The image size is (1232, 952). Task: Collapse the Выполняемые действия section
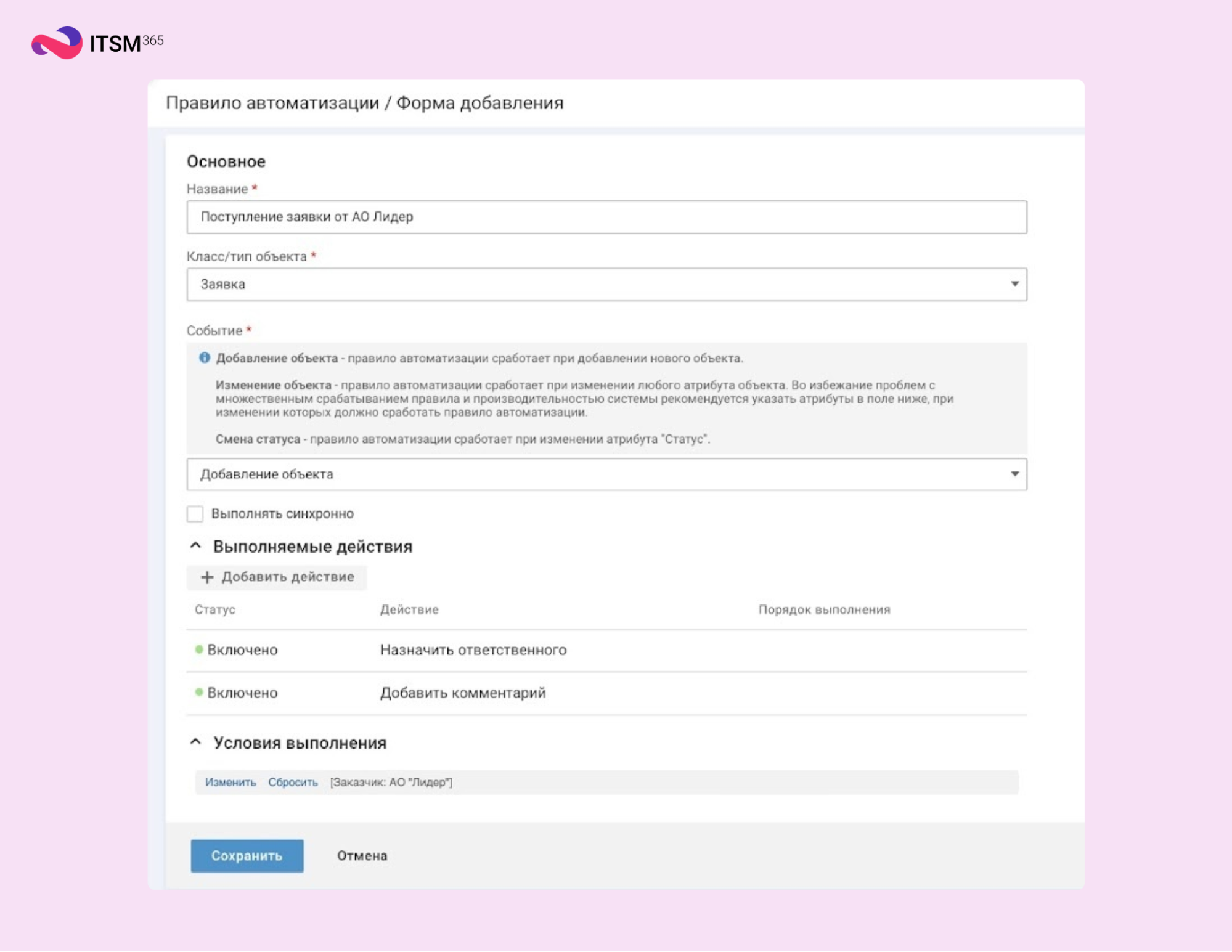tap(196, 546)
